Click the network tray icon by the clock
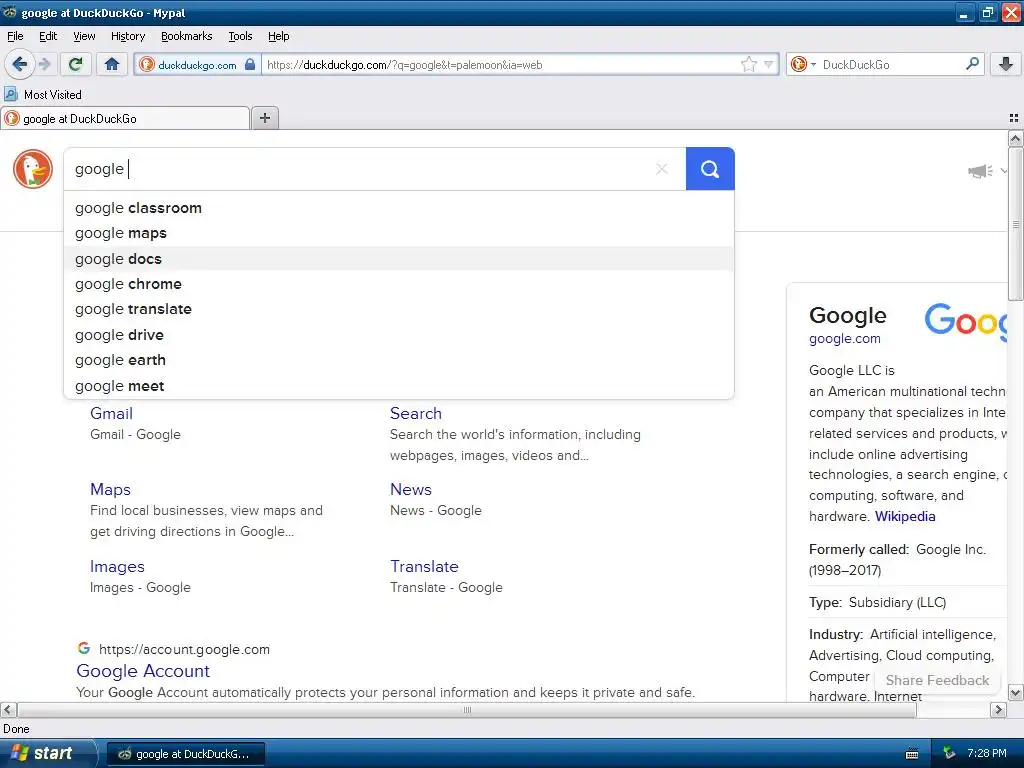This screenshot has height=768, width=1024. (x=949, y=753)
